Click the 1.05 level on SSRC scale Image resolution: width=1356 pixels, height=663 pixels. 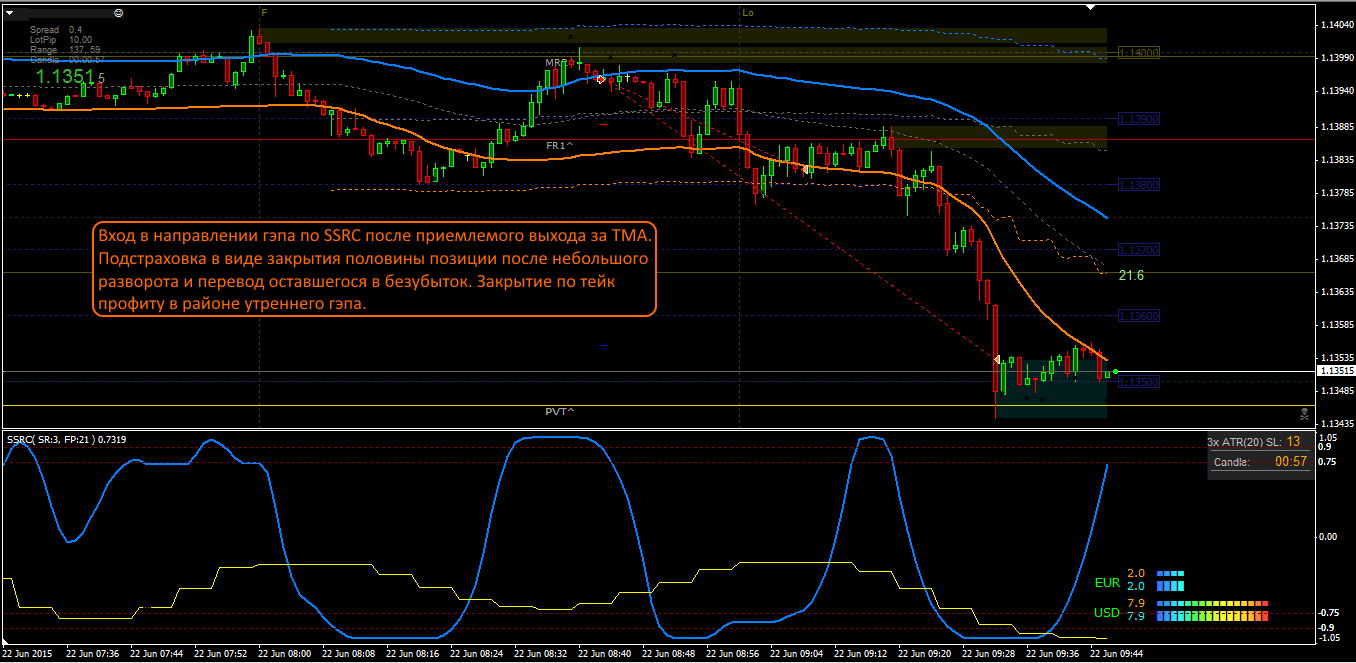click(1329, 439)
